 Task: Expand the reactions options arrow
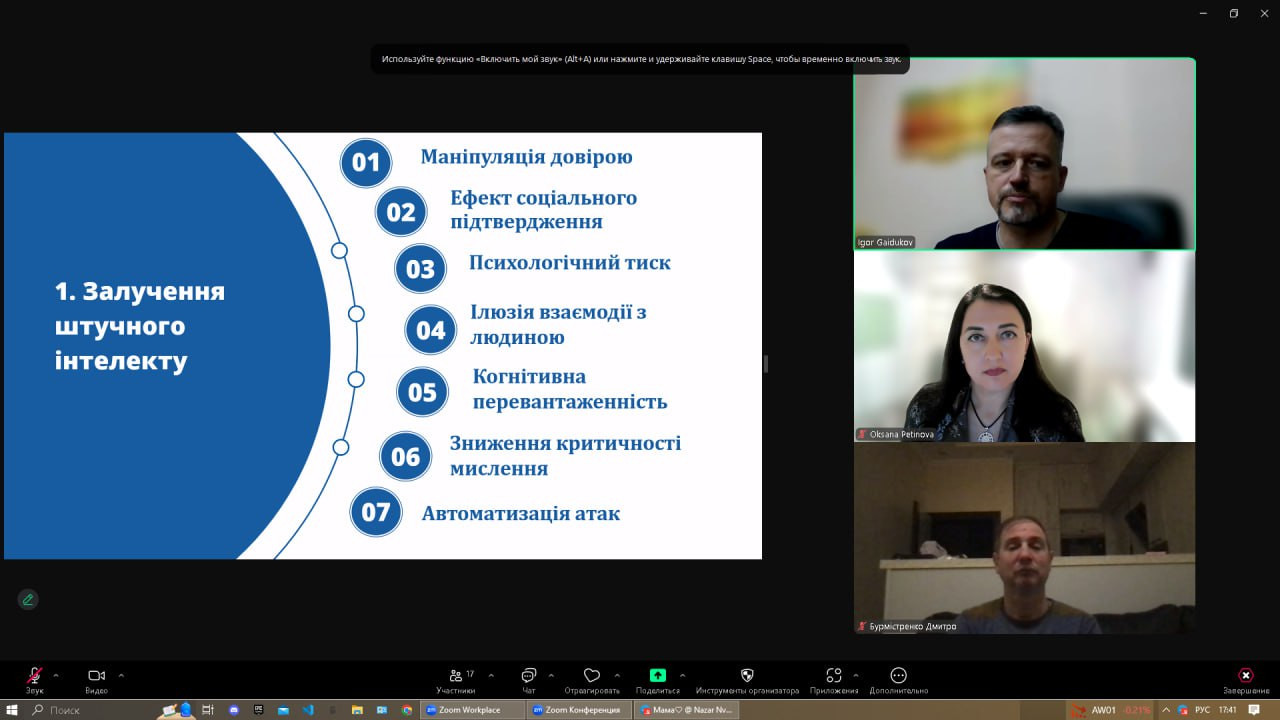coord(617,675)
